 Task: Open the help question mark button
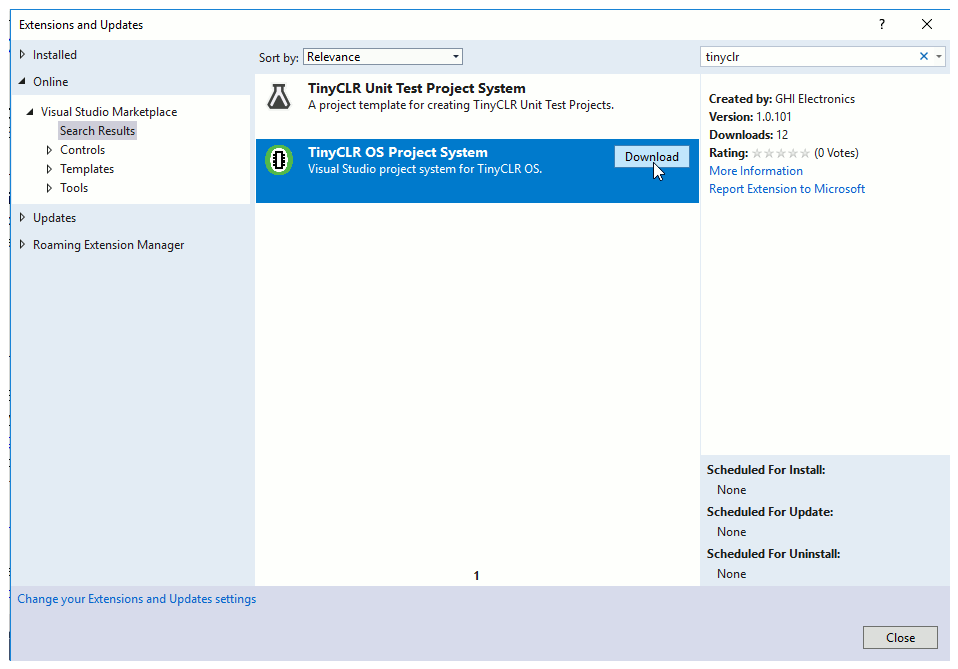click(x=882, y=24)
